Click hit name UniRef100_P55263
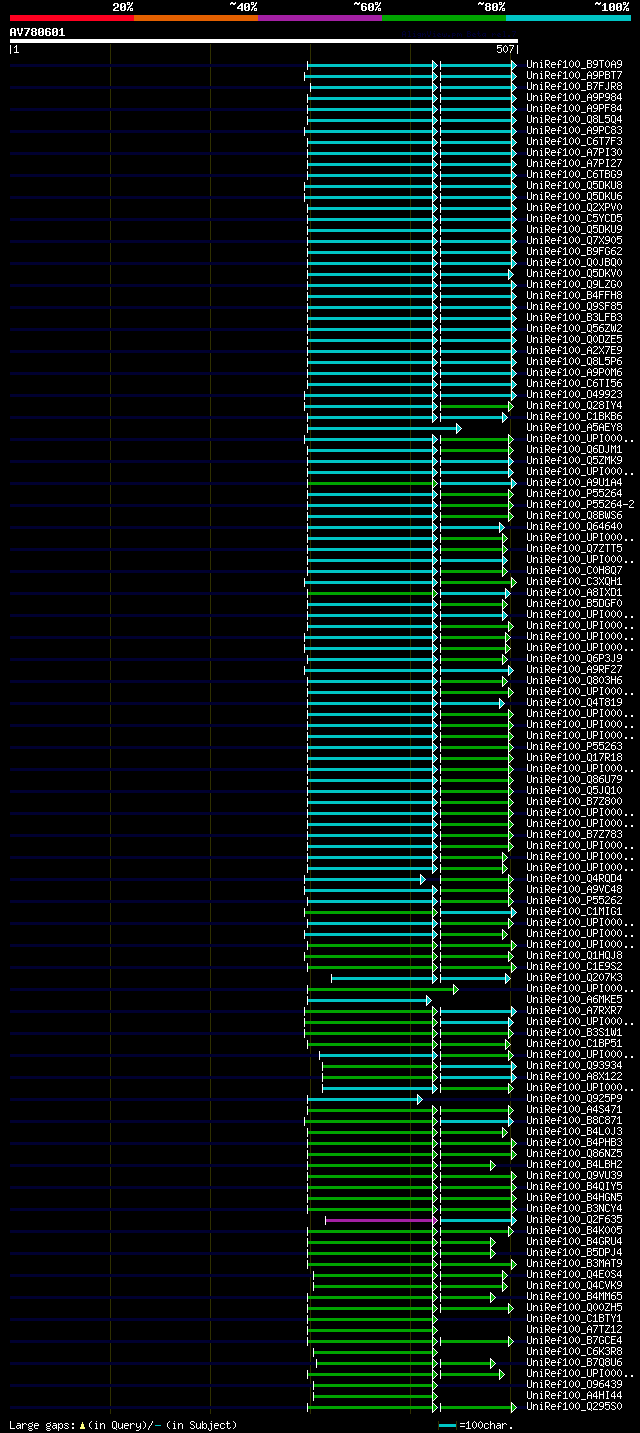Screen dimensions: 640x1433 574,747
